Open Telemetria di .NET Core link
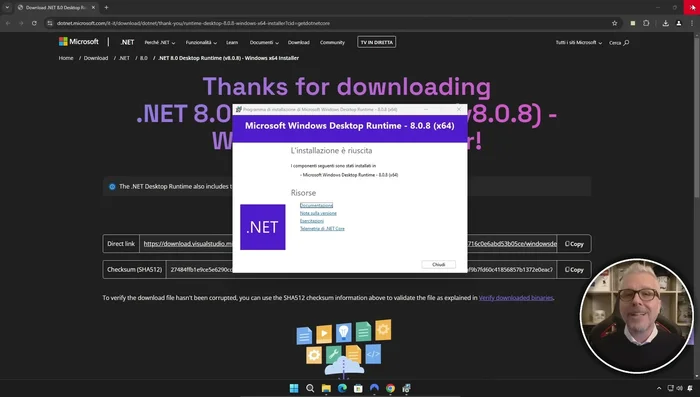 322,228
